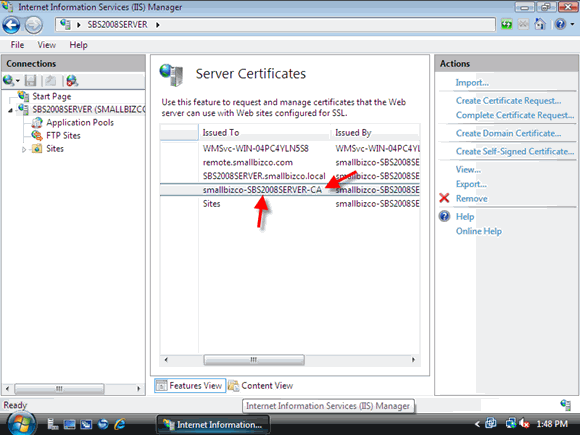Click the View... action link

468,169
